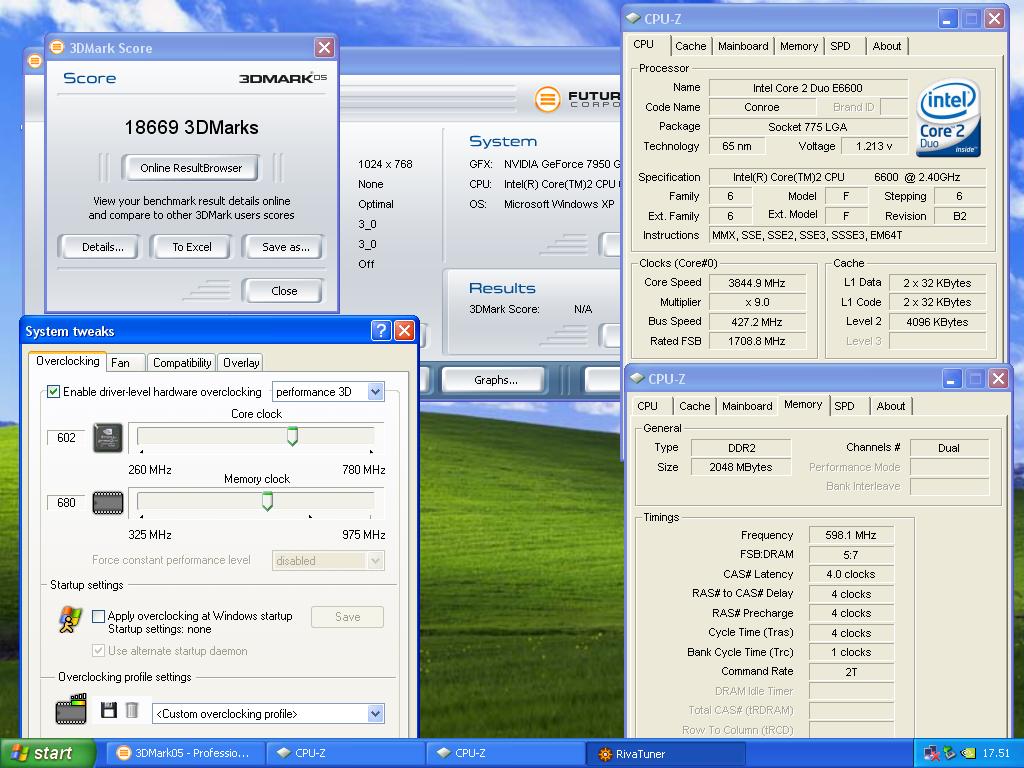Screen dimensions: 1024x768
Task: Click the save profile floppy icon
Action: pos(108,710)
